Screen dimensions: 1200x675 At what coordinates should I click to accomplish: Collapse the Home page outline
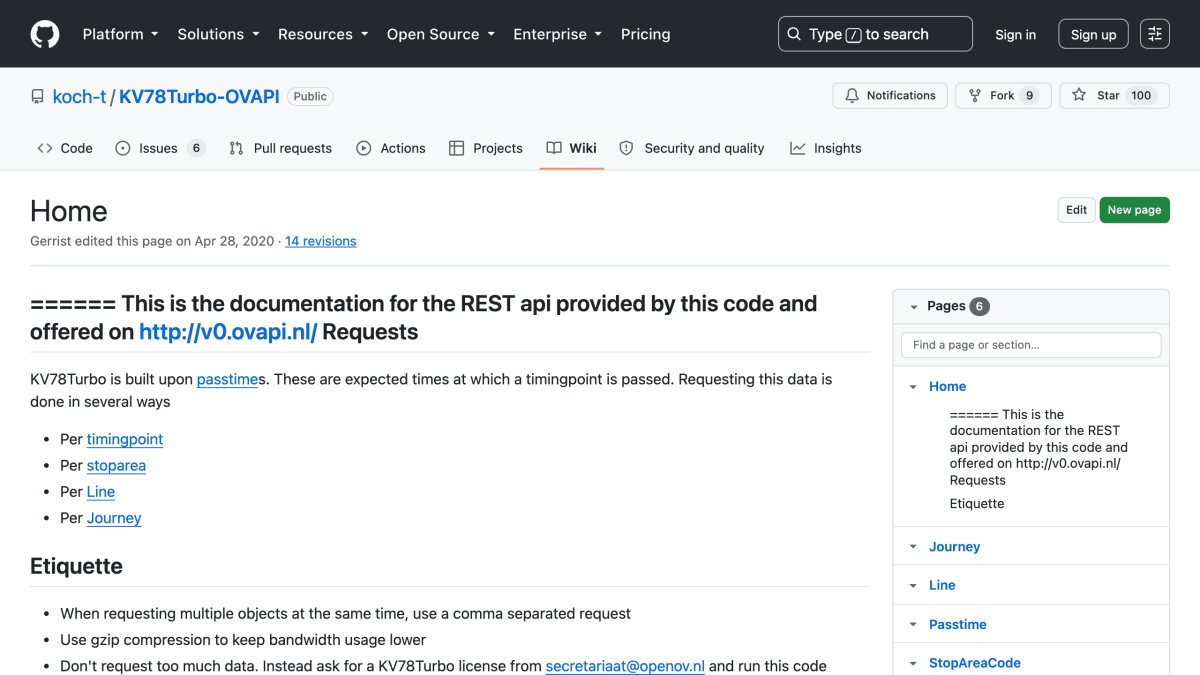[x=913, y=387]
